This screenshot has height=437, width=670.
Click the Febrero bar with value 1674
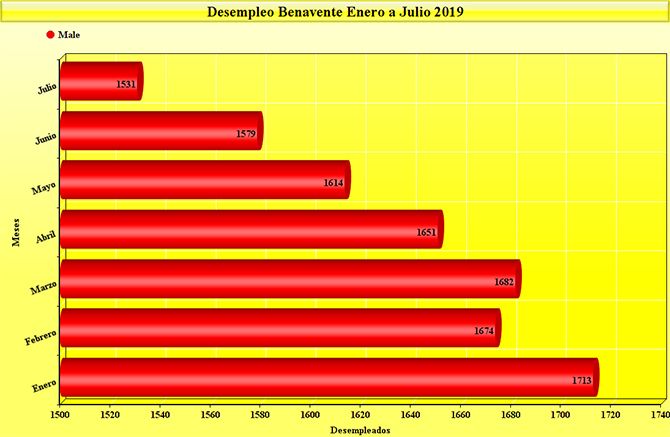[x=279, y=328]
